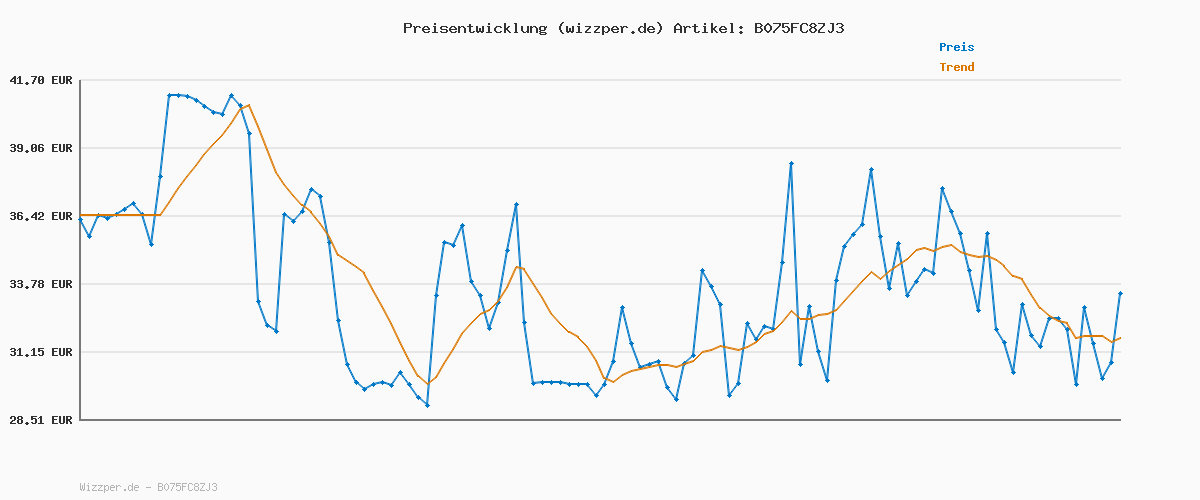The height and width of the screenshot is (500, 1200).
Task: Click the word Artikel in the chart title
Action: (x=706, y=28)
